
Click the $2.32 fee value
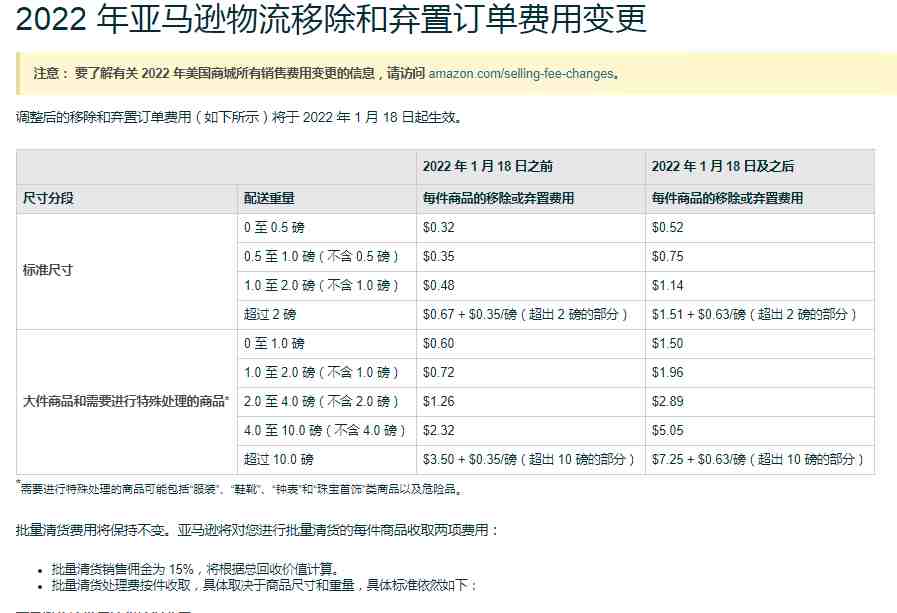[x=439, y=431]
